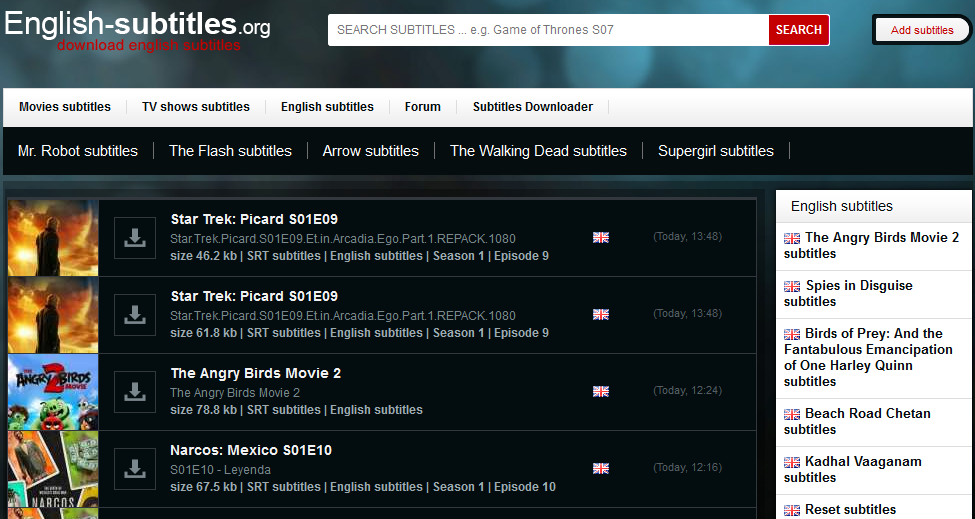Screen dimensions: 975x519
Task: Click 'download english subtitles' tagline
Action: point(149,45)
